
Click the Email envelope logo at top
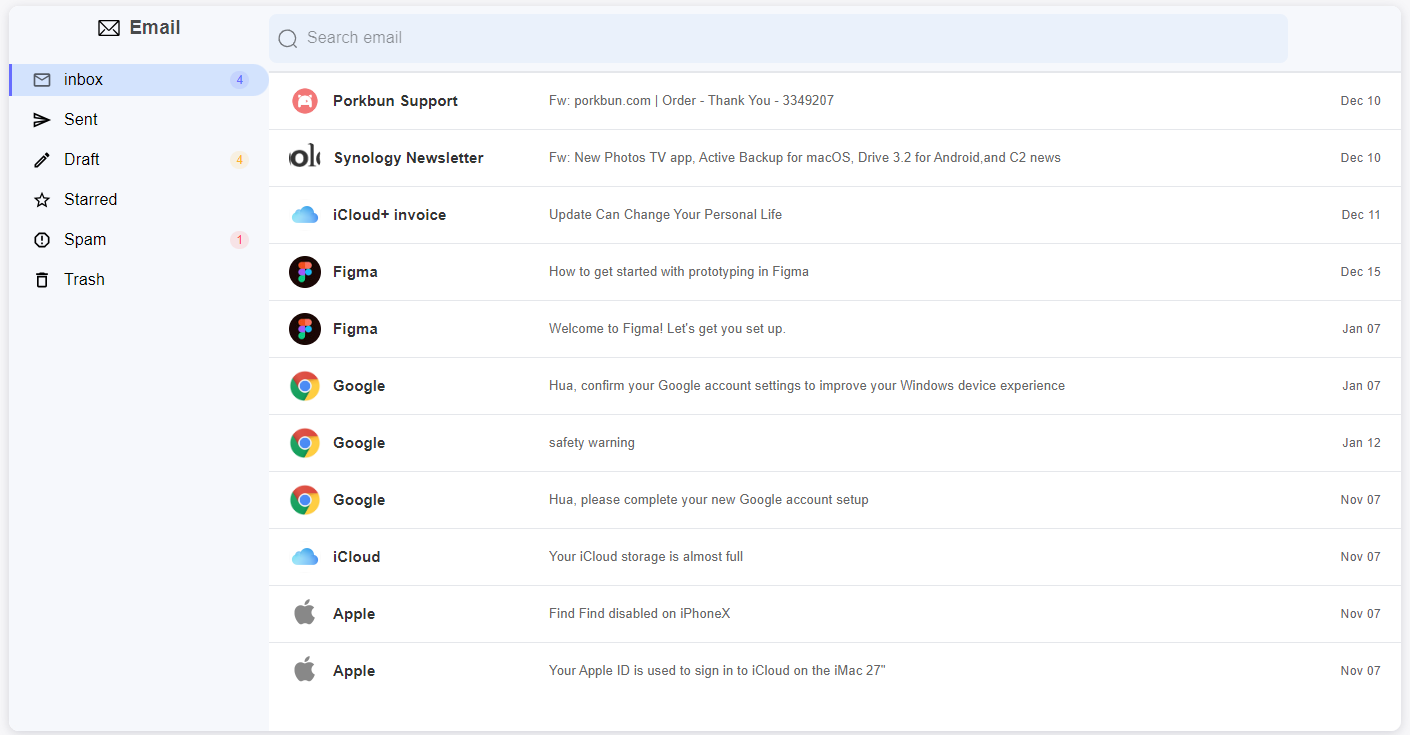click(108, 27)
